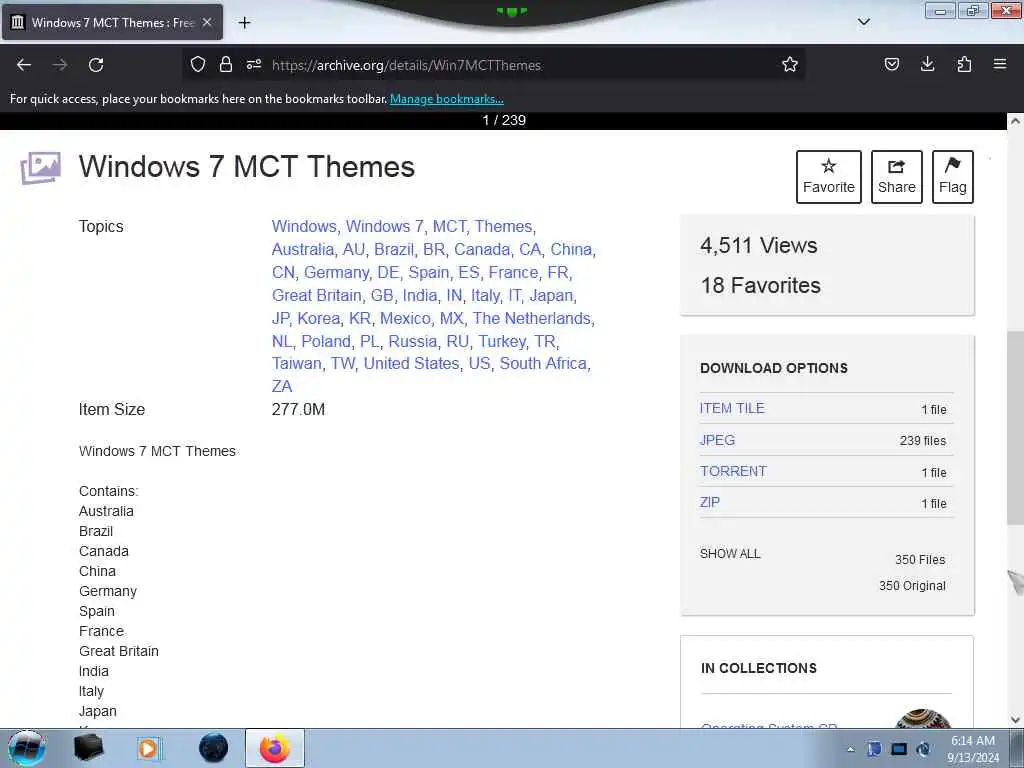Click the 277.0M item size value
The image size is (1024, 768).
(x=298, y=409)
